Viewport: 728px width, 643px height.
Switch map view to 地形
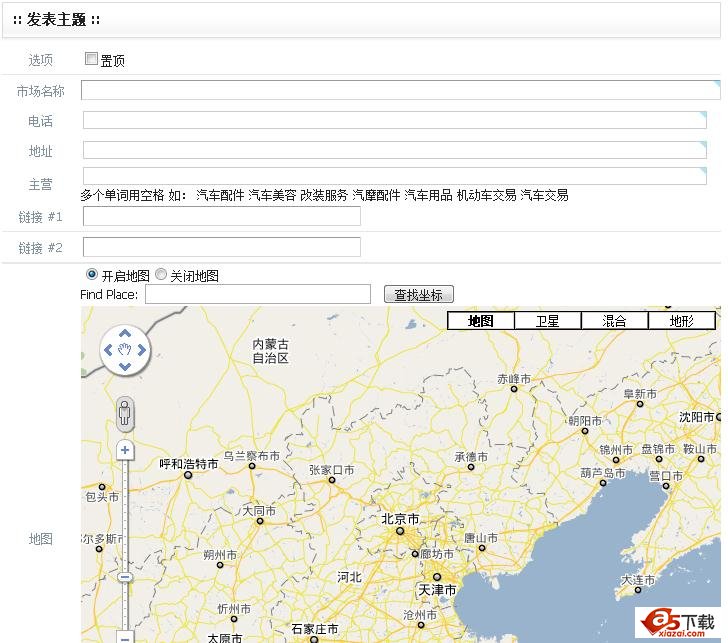pos(681,321)
